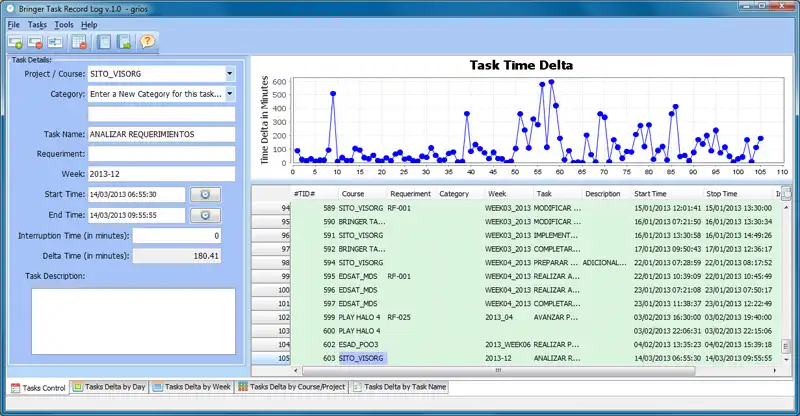Sort by the Course column header
This screenshot has height=416, width=800.
click(362, 194)
